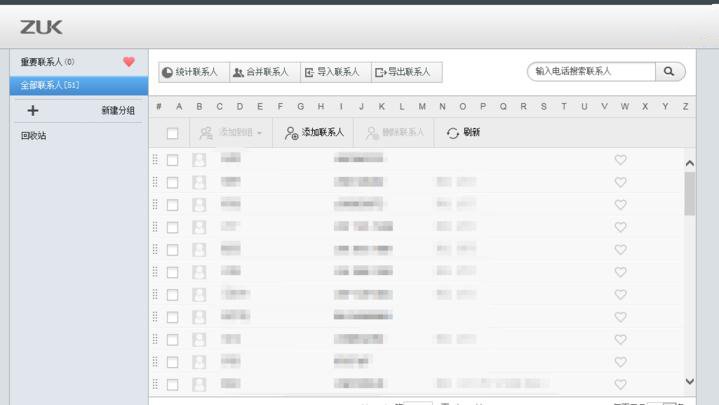Screen dimensions: 719x405
Task: Click the first contact's avatar icon
Action: tap(199, 160)
